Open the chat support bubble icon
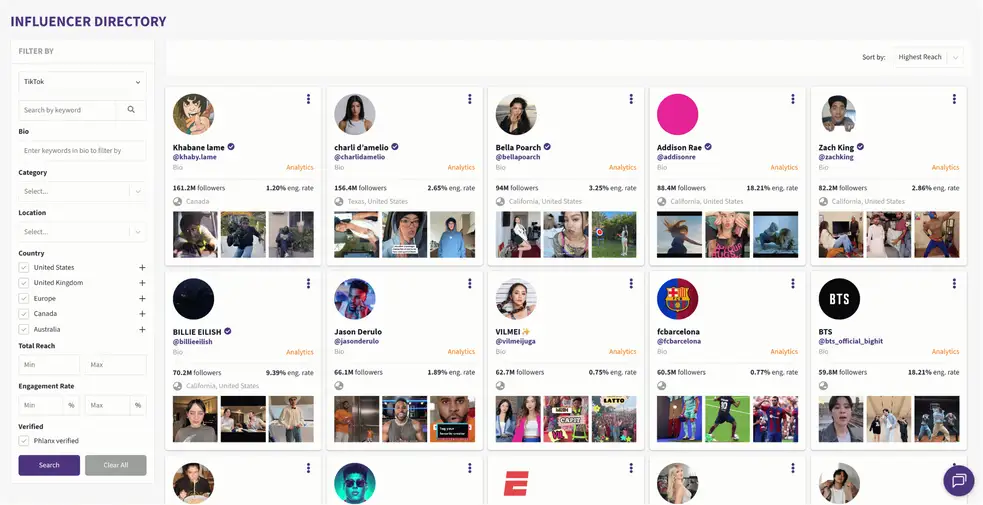 point(958,481)
